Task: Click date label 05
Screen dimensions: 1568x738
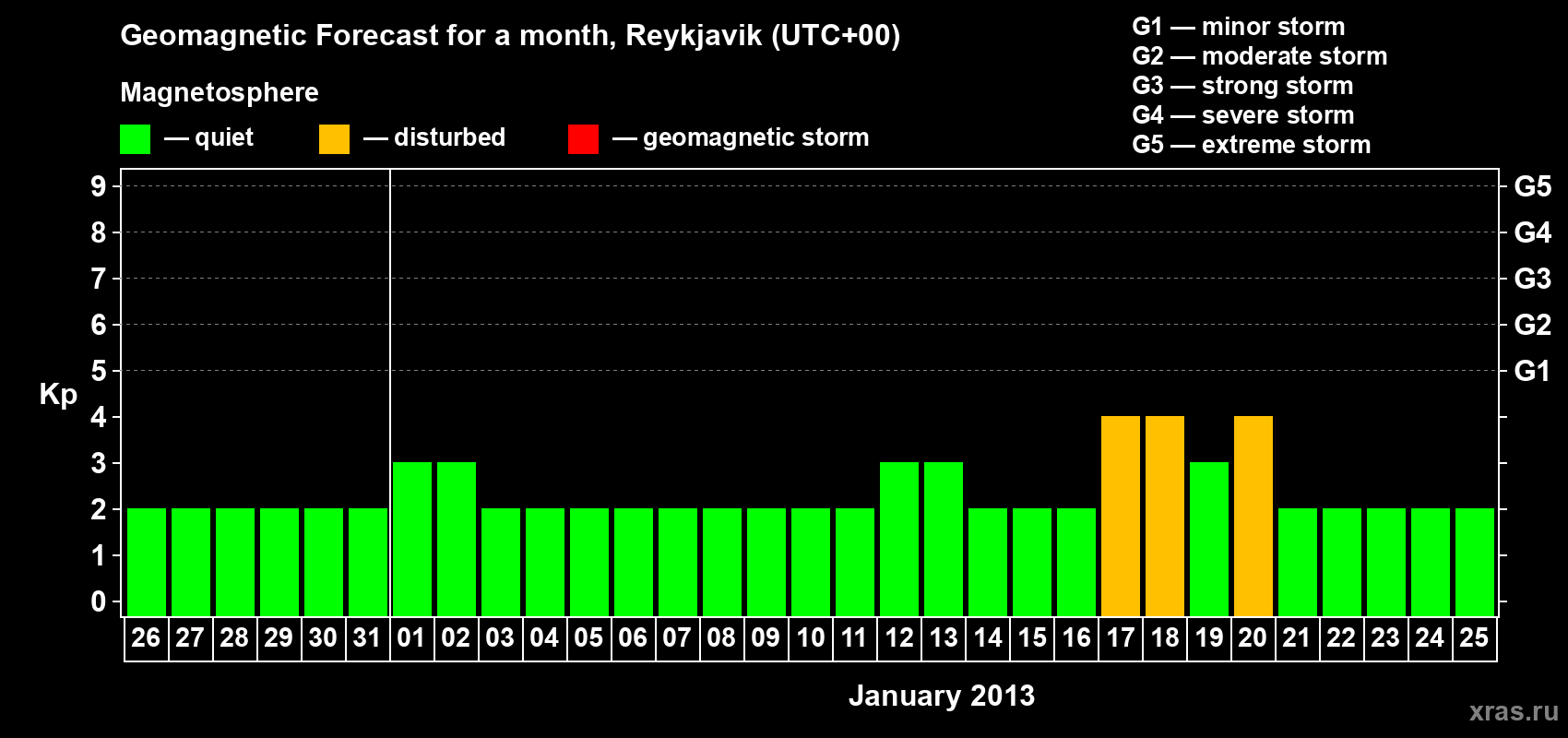Action: 588,637
